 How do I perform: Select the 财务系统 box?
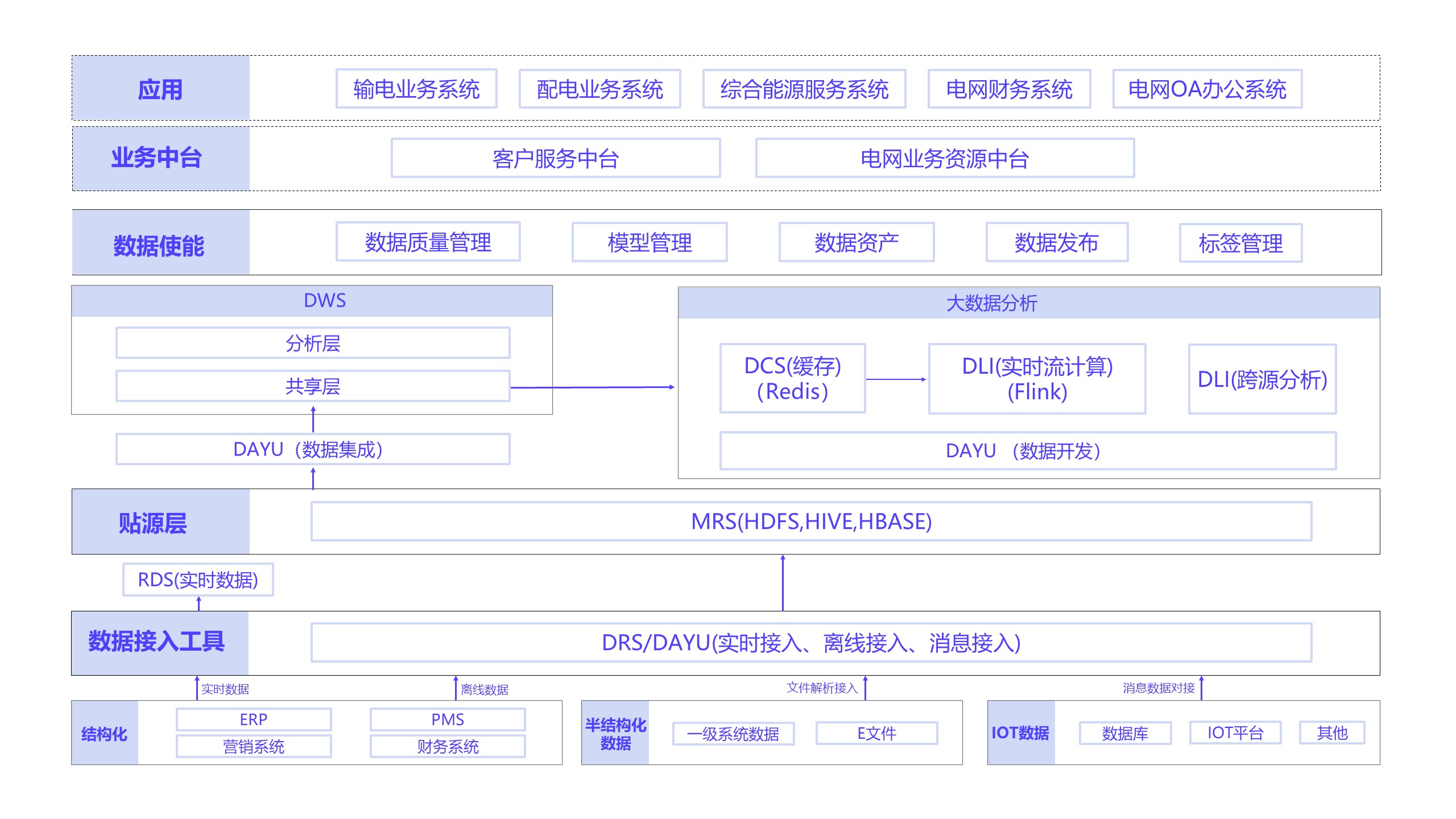click(x=448, y=746)
